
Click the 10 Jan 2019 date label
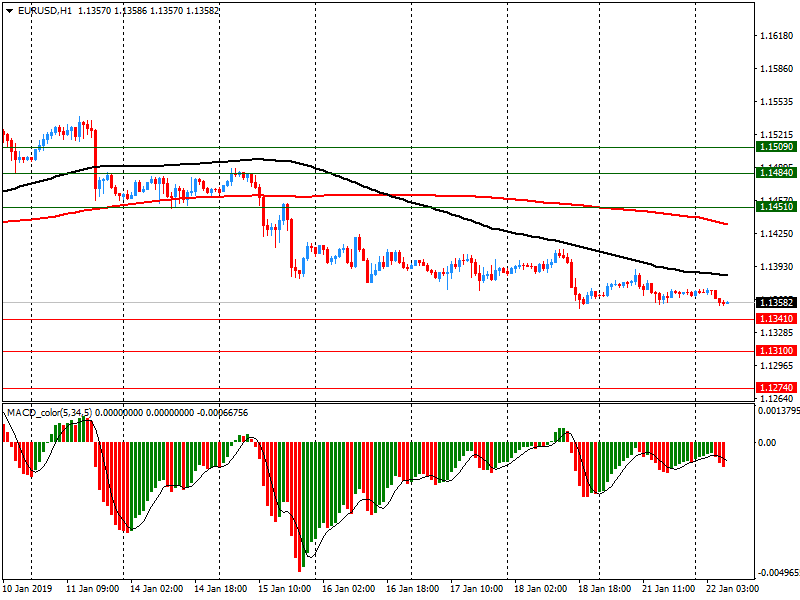pos(28,589)
